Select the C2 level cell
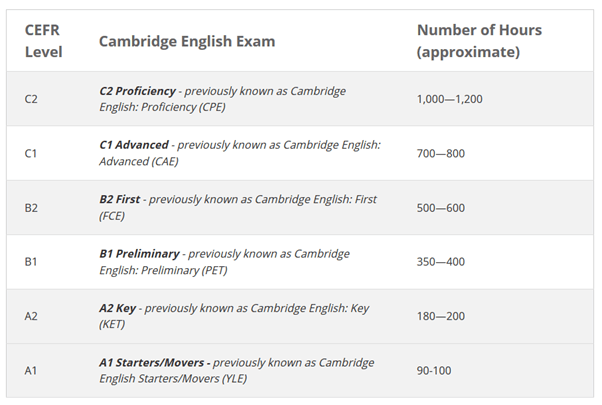Screen dimensions: 602x405 [x=31, y=99]
